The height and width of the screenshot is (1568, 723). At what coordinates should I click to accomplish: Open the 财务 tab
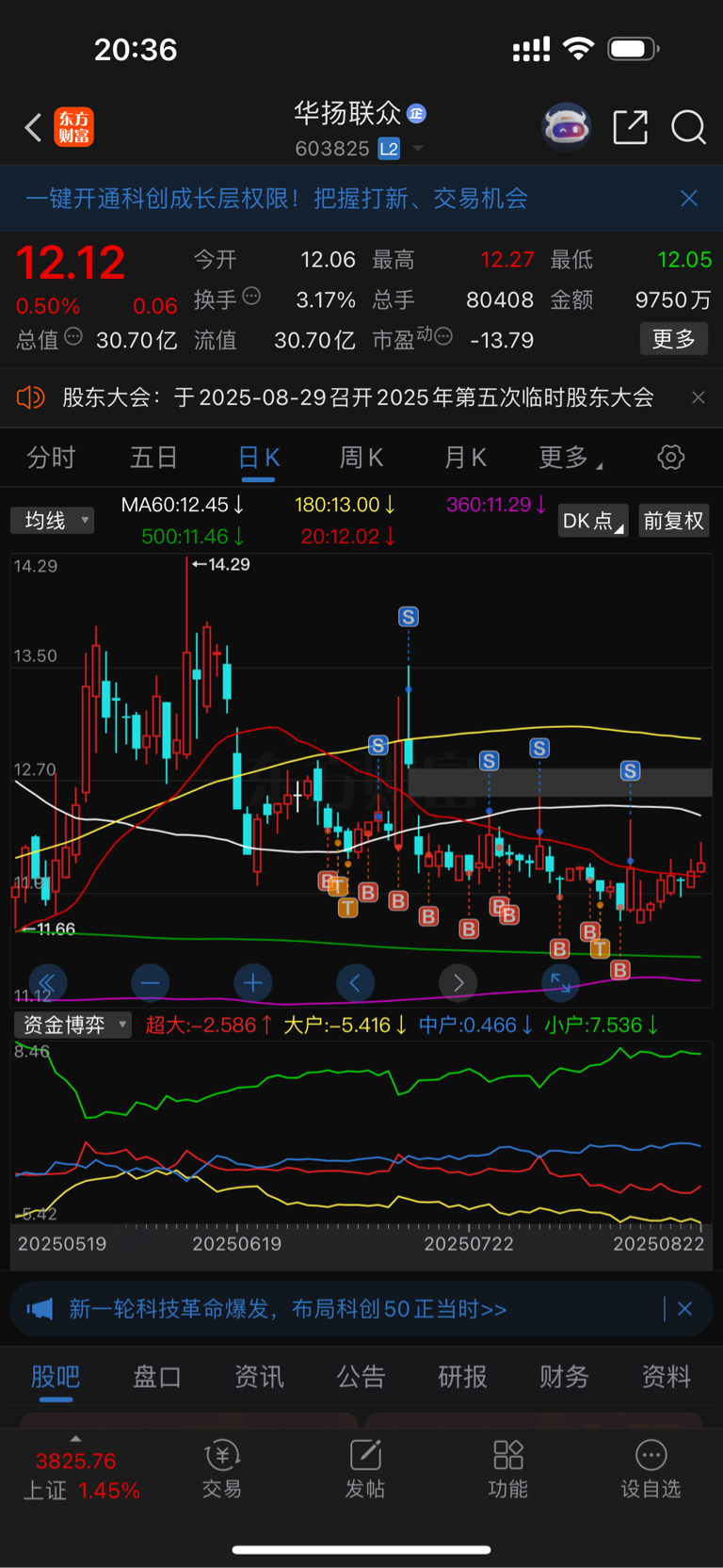564,1377
